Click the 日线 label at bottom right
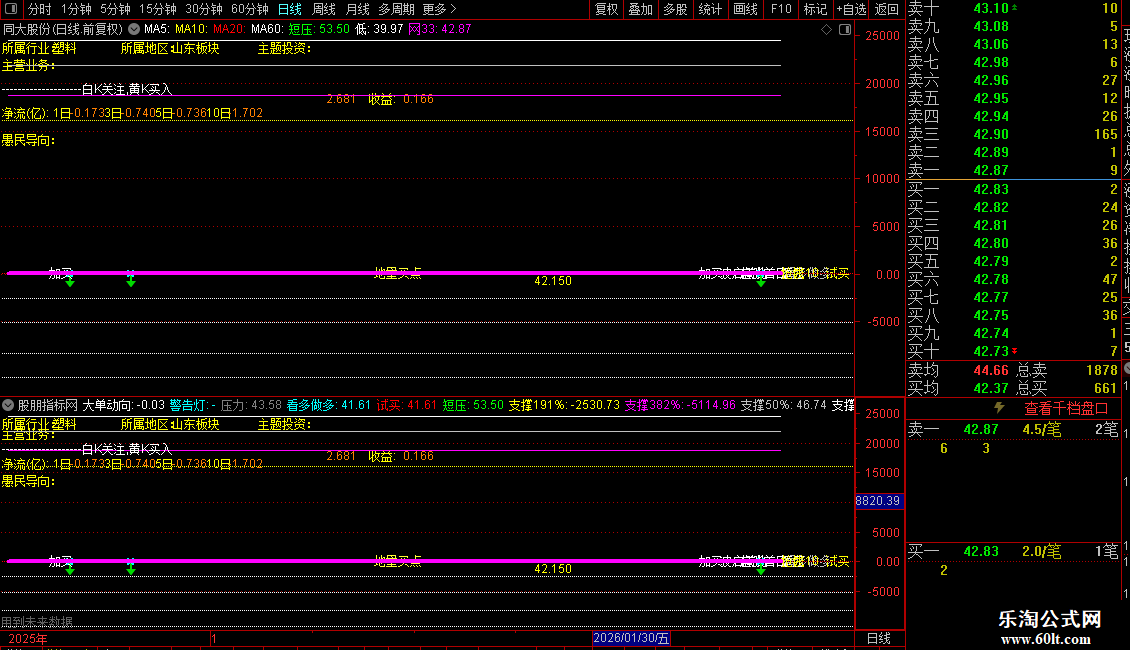This screenshot has height=650, width=1130. [878, 638]
